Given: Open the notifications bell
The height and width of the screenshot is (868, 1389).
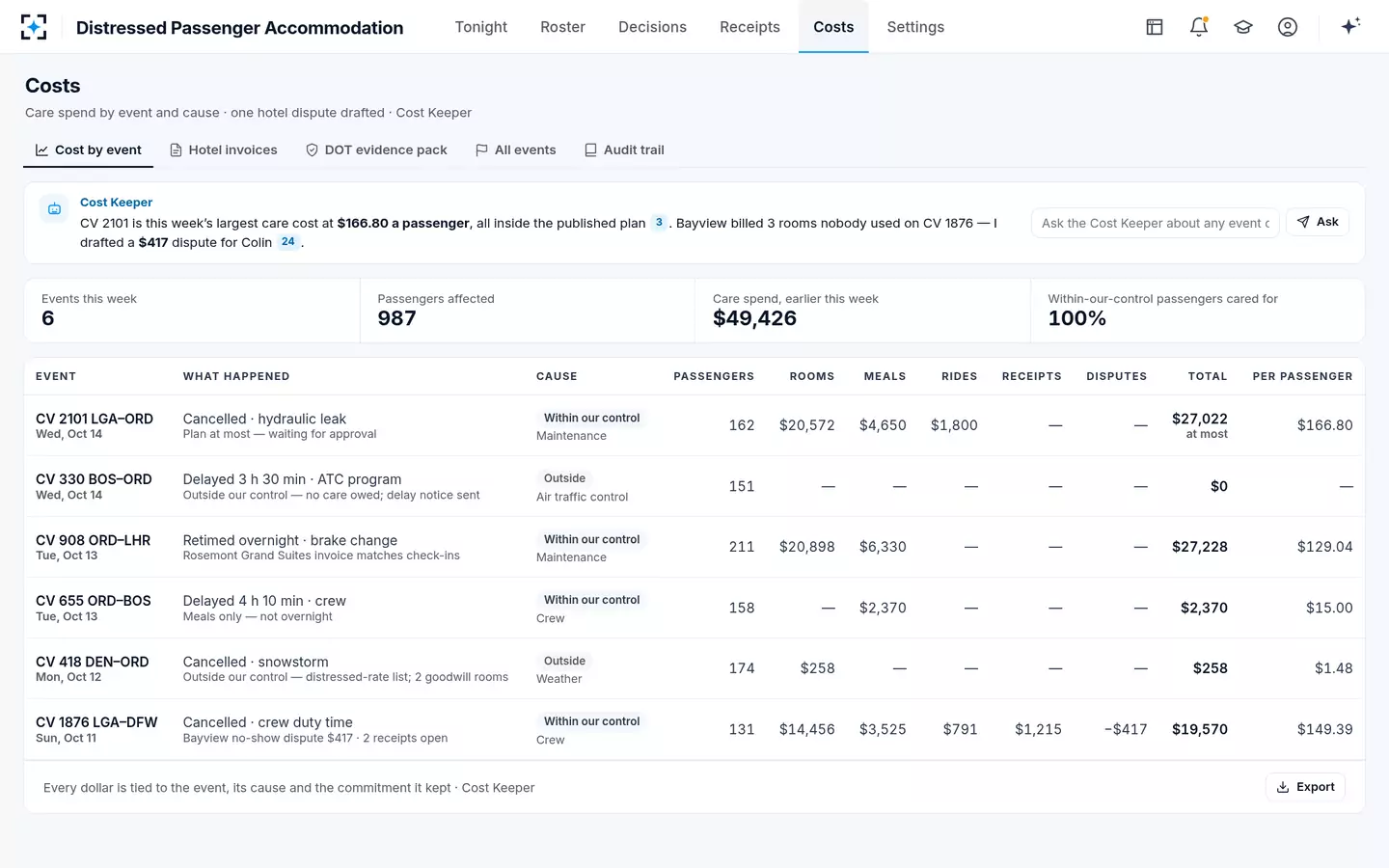Looking at the screenshot, I should click(x=1199, y=27).
